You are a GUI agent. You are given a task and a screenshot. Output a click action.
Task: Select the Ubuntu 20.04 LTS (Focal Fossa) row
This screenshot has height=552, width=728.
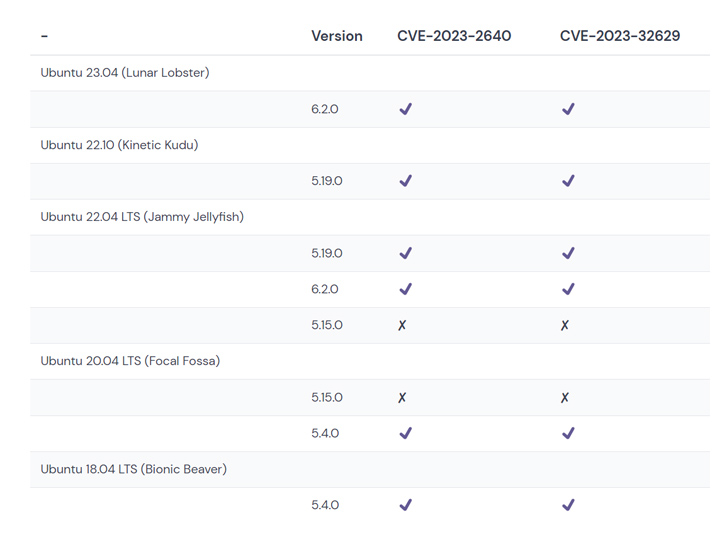[x=370, y=361]
